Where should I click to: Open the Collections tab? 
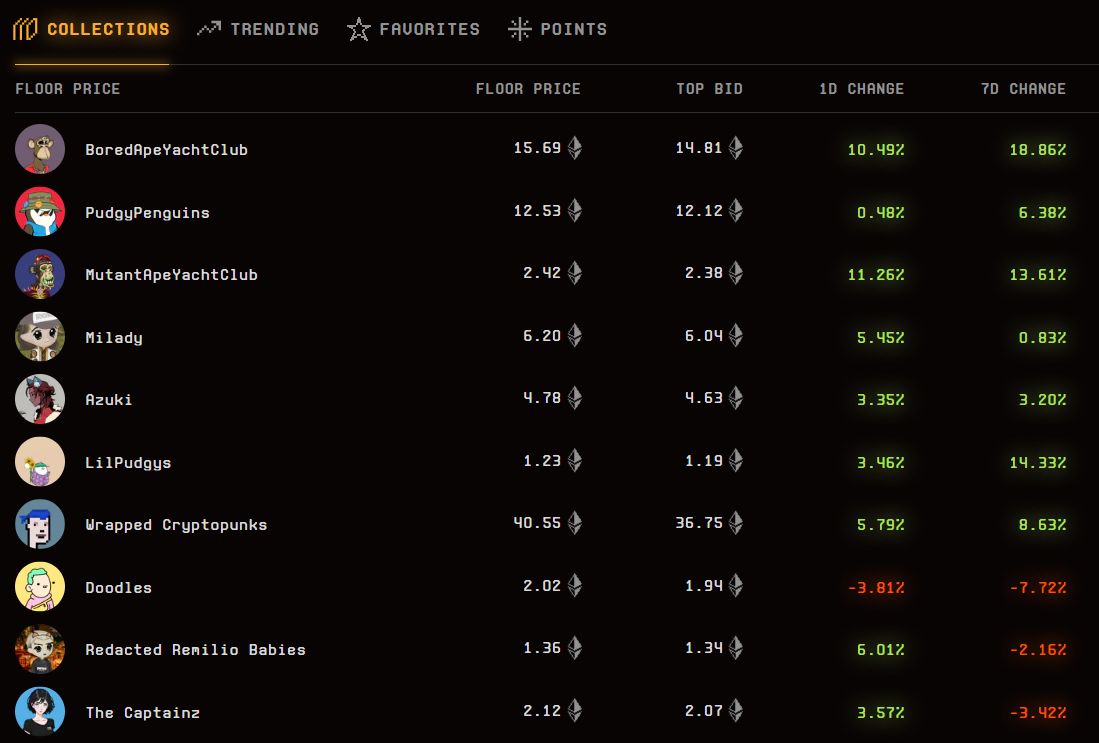pos(91,29)
